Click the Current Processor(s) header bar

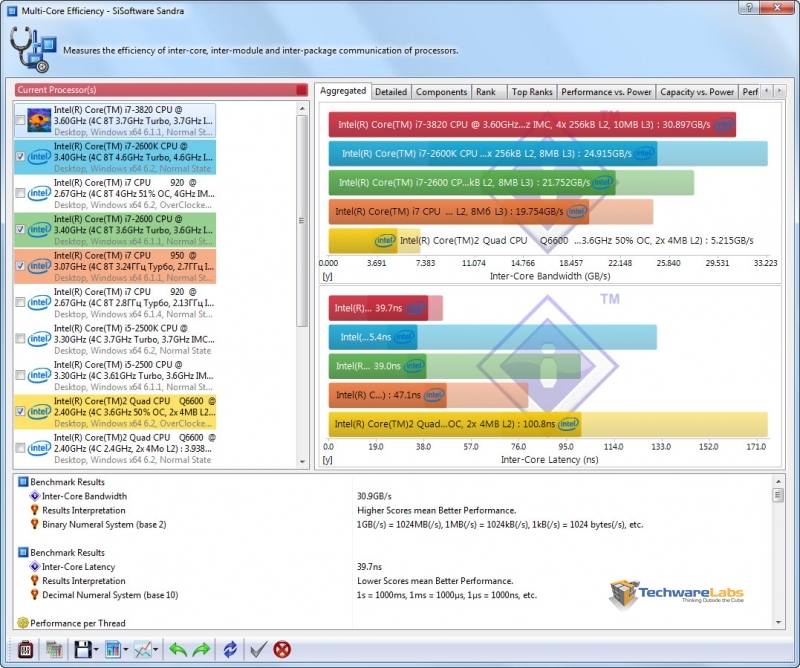click(x=161, y=90)
